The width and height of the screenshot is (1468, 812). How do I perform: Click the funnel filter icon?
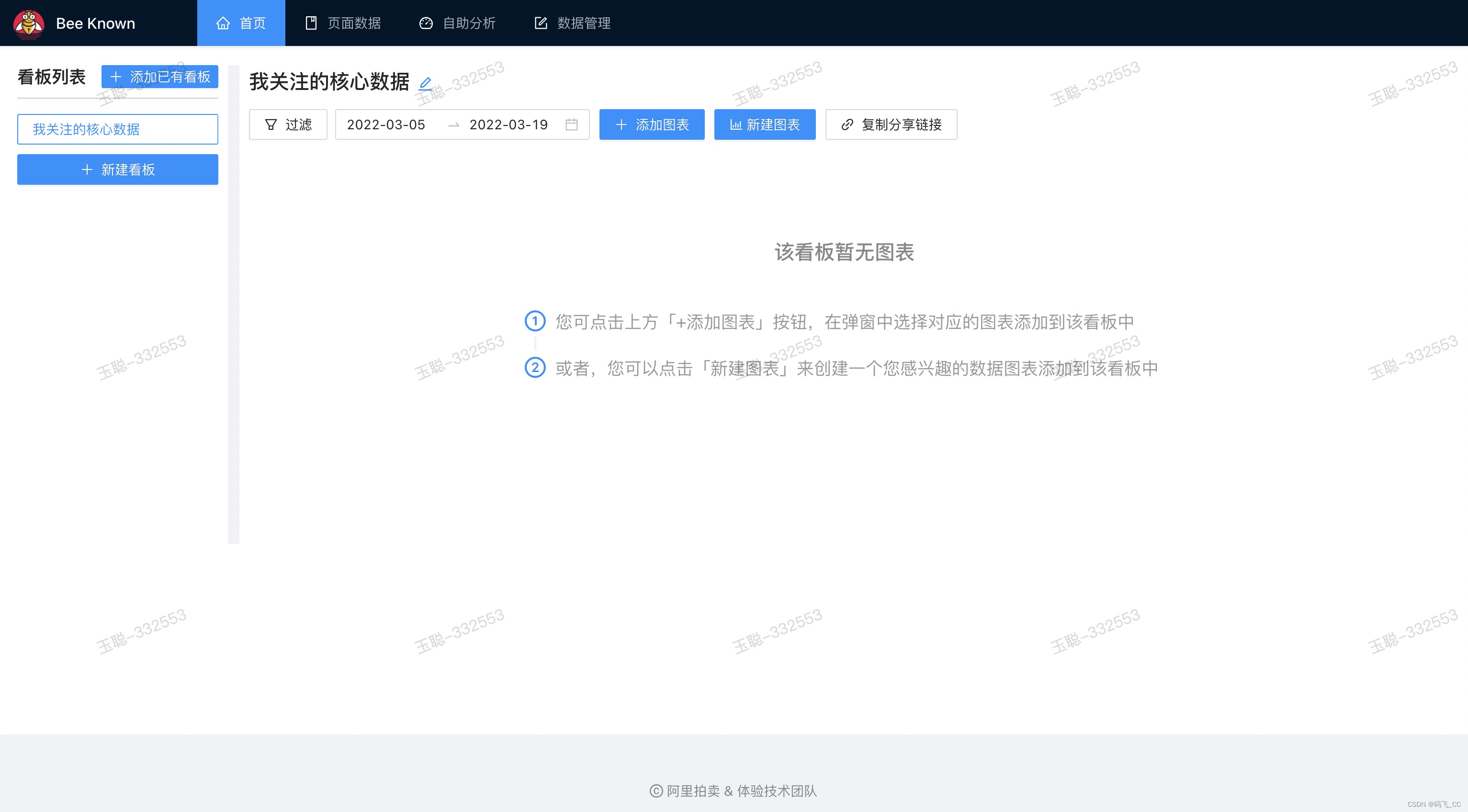271,124
